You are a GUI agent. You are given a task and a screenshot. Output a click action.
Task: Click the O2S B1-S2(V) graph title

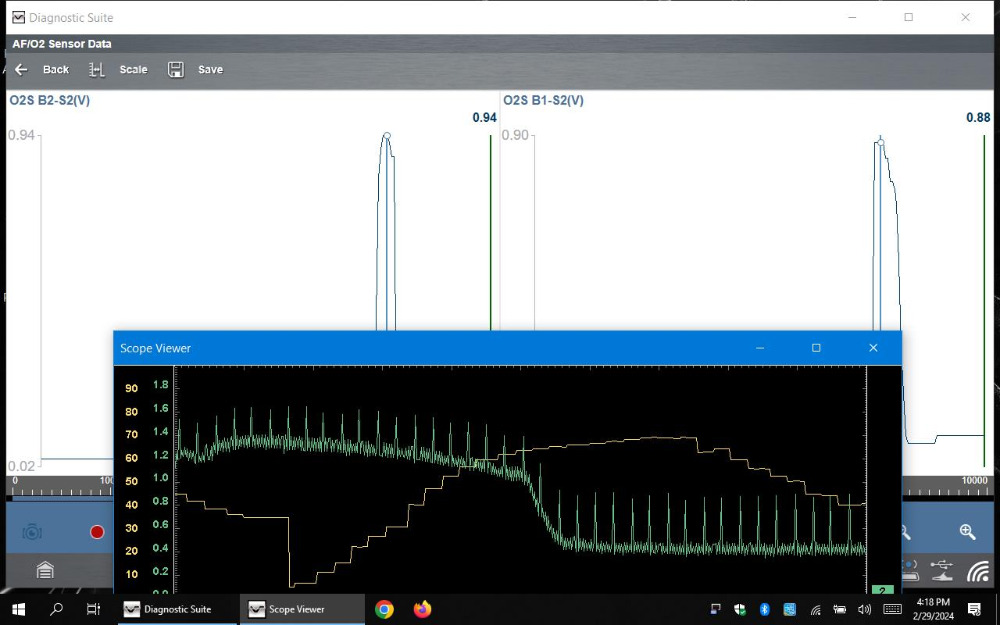pyautogui.click(x=543, y=101)
